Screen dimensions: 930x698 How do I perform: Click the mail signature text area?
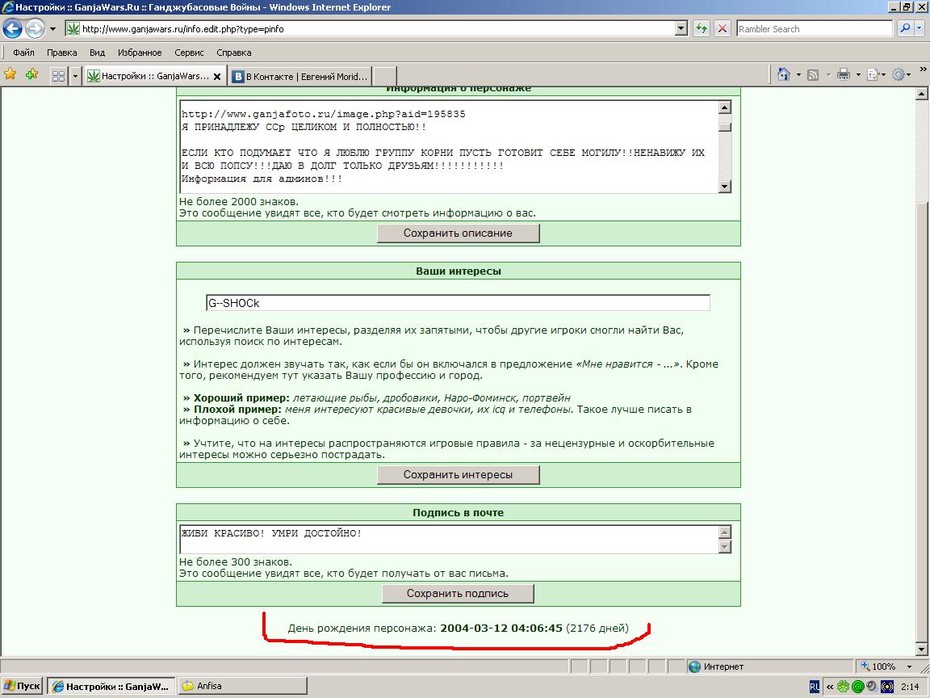coord(448,539)
